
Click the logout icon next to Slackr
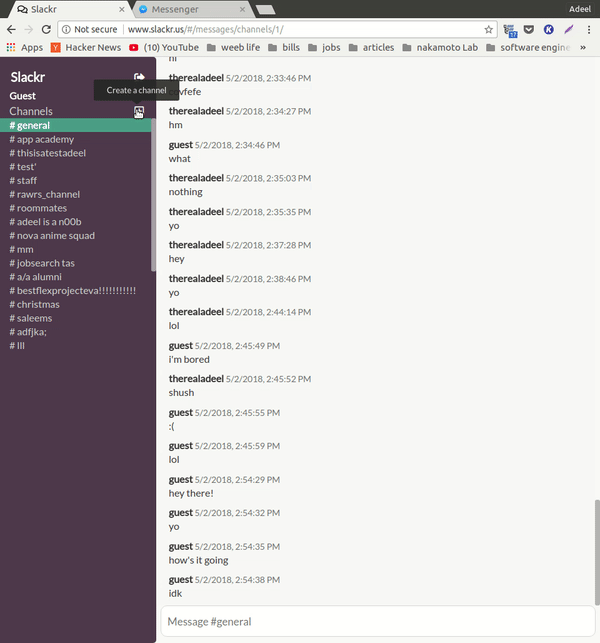[139, 77]
